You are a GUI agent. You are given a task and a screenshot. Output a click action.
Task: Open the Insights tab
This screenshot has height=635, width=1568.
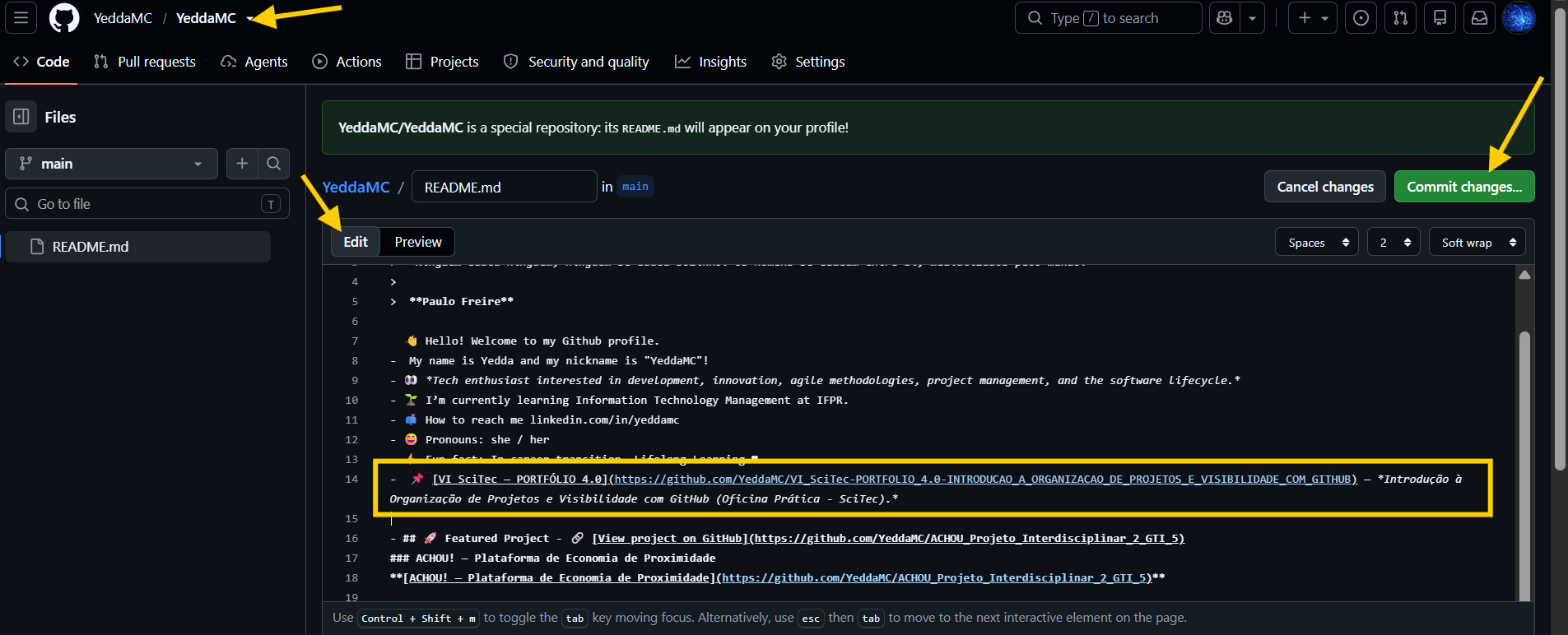coord(710,62)
